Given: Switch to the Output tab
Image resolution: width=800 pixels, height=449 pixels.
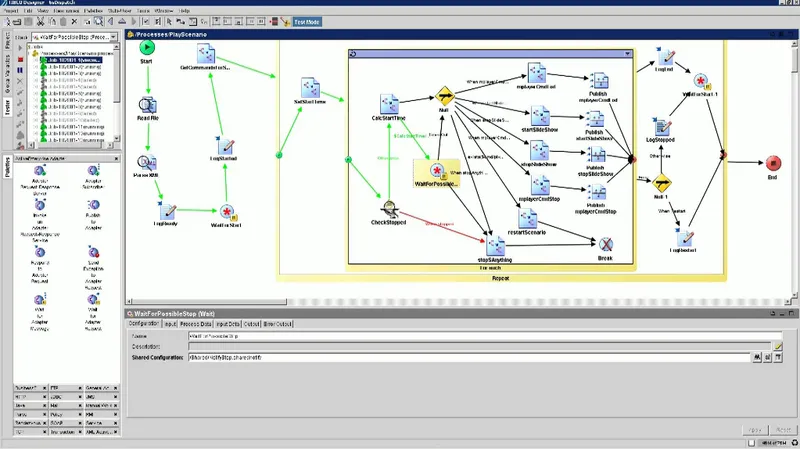Looking at the screenshot, I should tap(251, 324).
